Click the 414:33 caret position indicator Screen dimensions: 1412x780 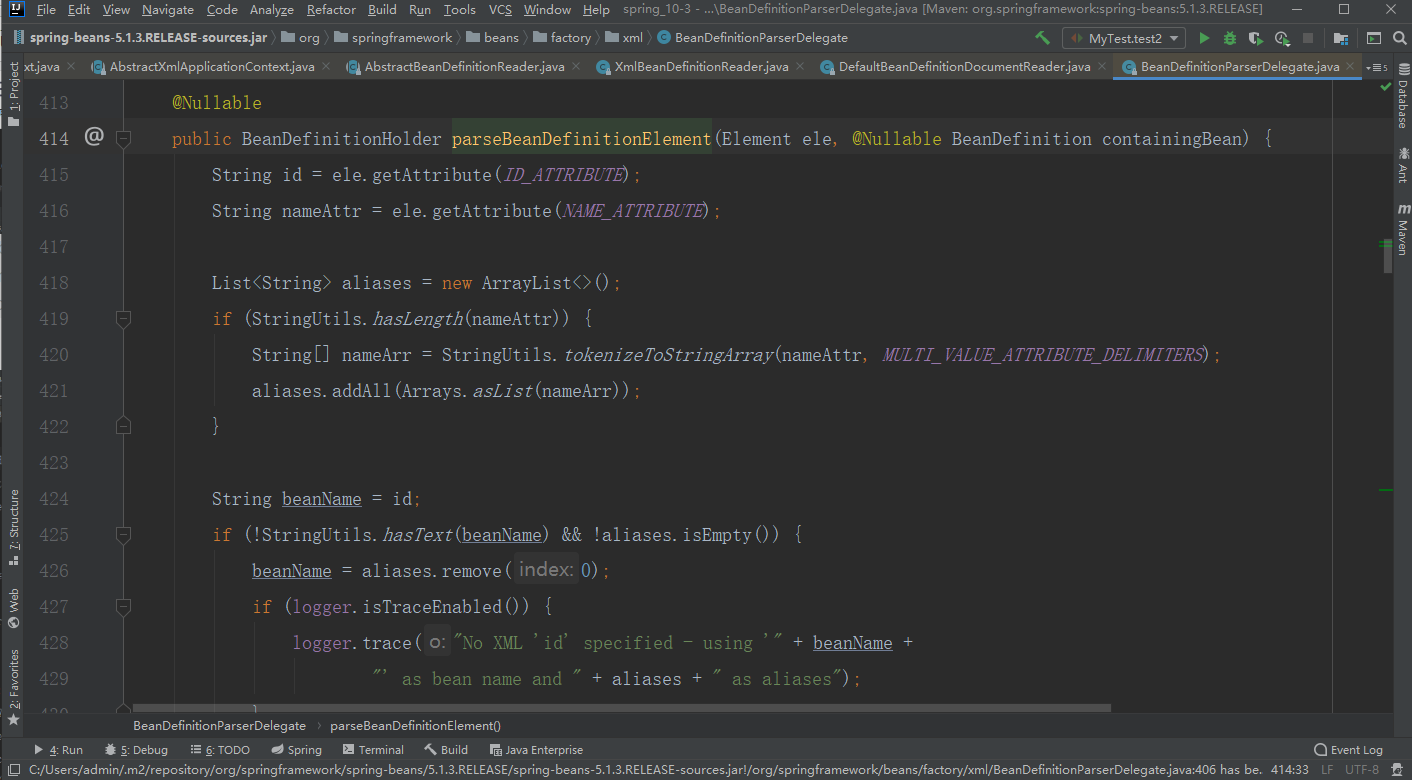1290,771
